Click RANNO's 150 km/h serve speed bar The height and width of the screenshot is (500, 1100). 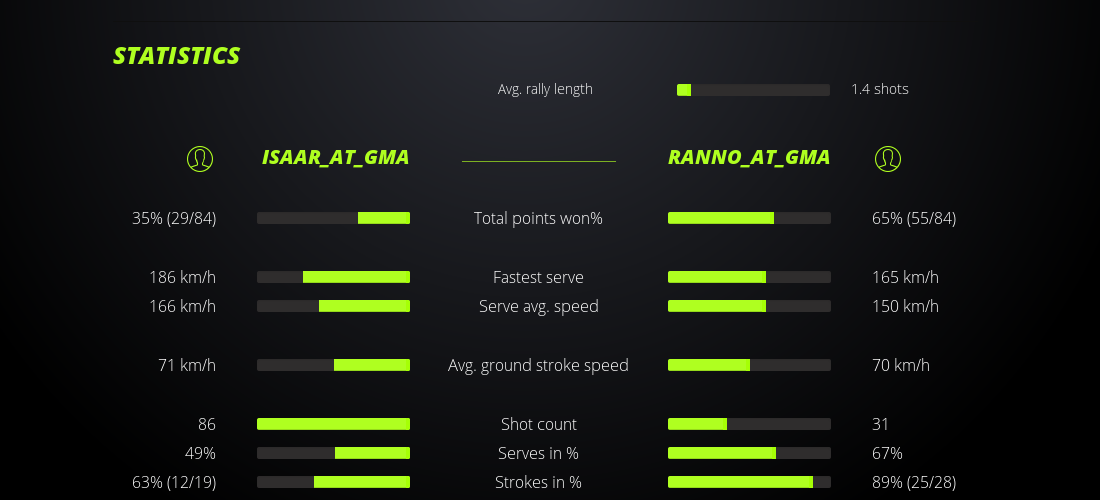749,306
